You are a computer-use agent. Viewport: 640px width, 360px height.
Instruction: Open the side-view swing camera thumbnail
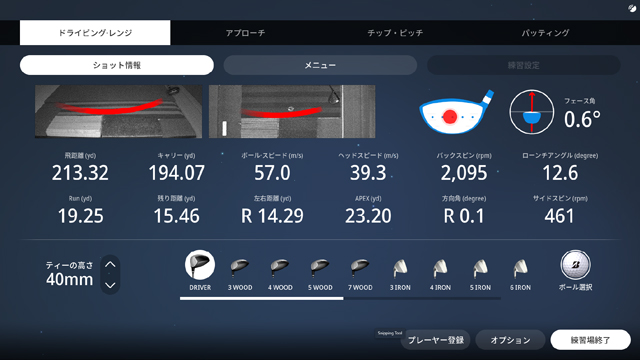pos(118,111)
